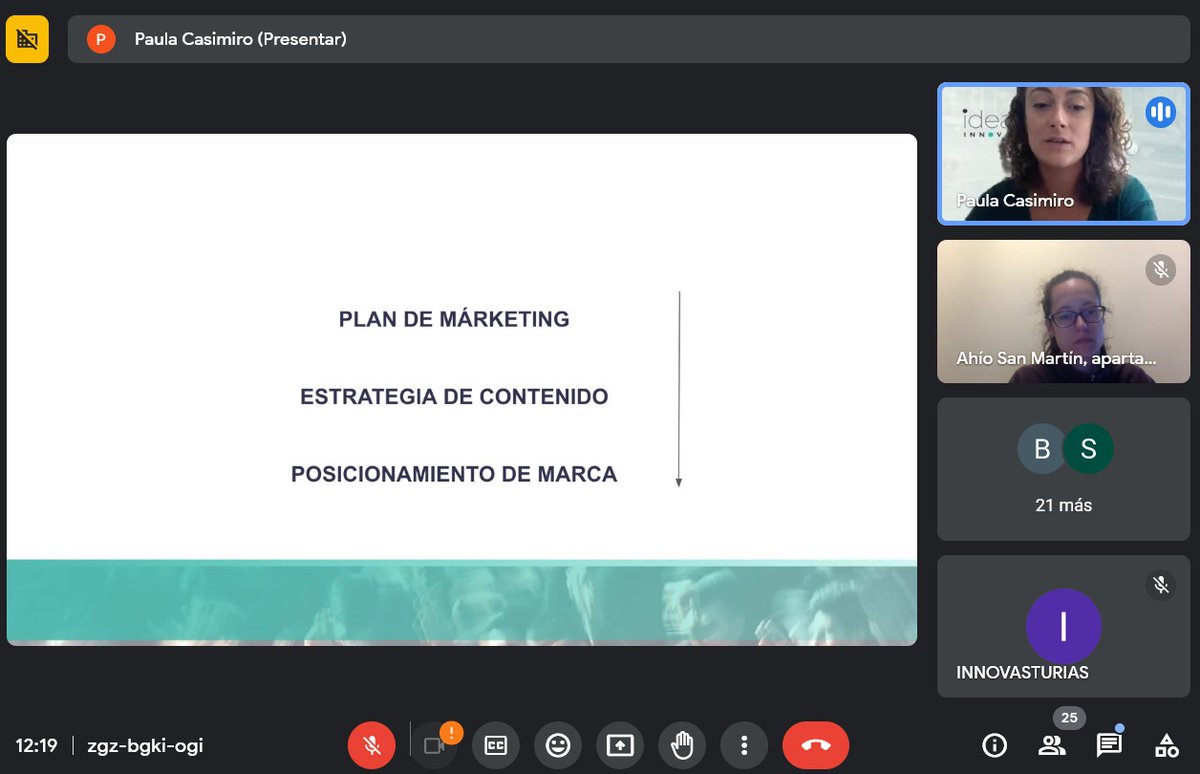Click the 'Paula Casimiro' name label on tile
1200x774 pixels.
[1015, 200]
